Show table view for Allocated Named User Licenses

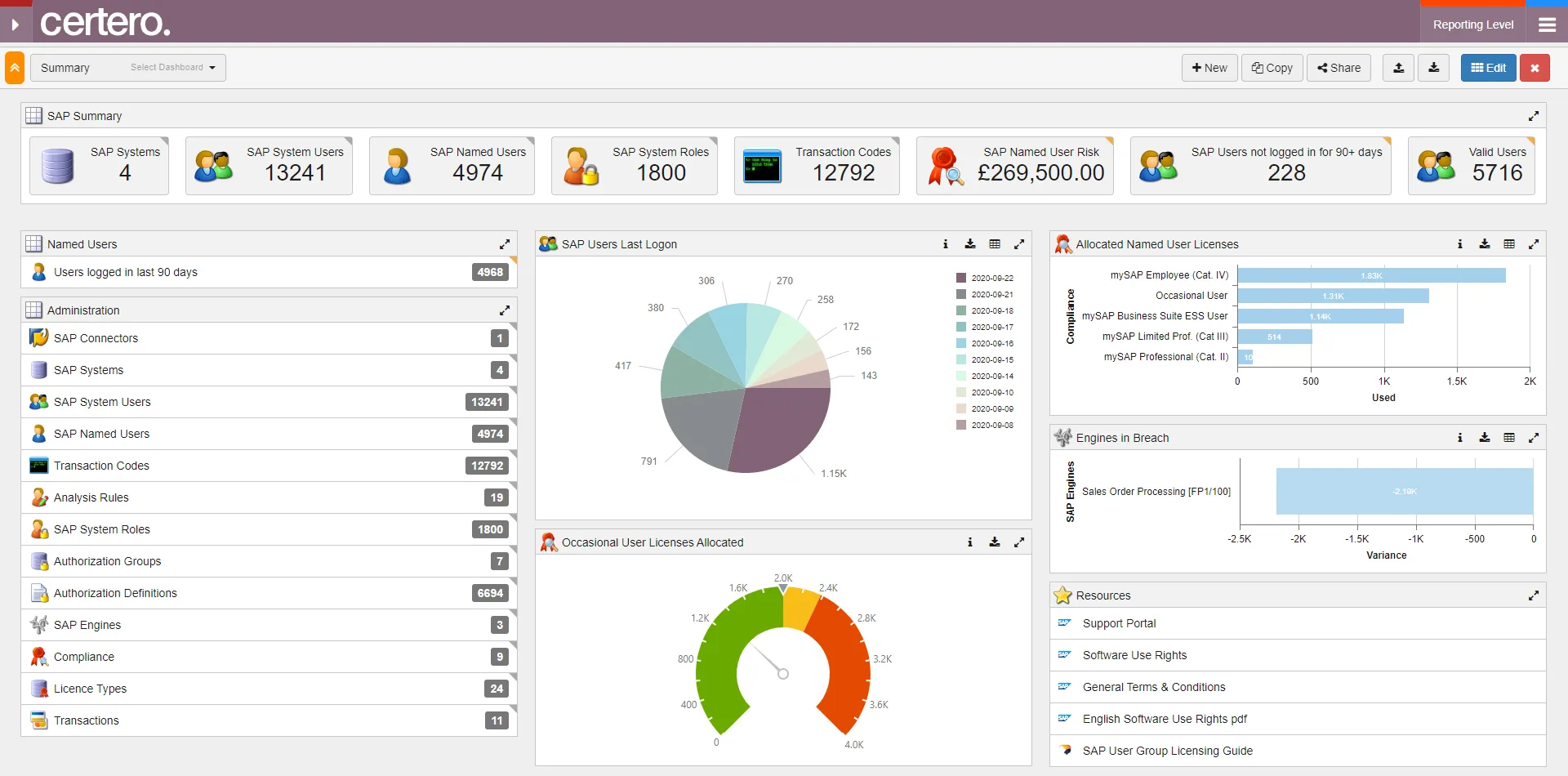1509,243
